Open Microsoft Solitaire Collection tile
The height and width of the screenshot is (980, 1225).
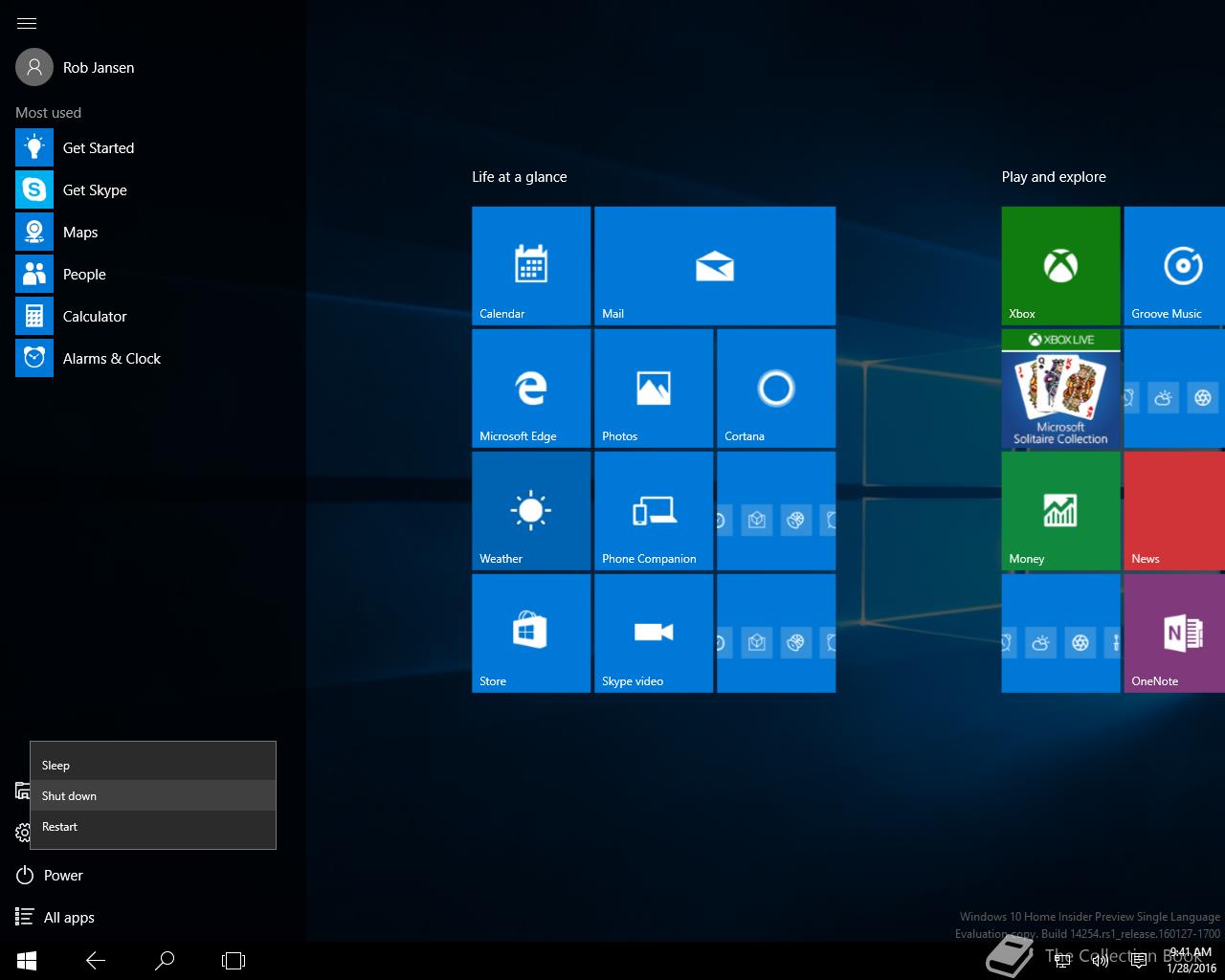click(x=1060, y=389)
